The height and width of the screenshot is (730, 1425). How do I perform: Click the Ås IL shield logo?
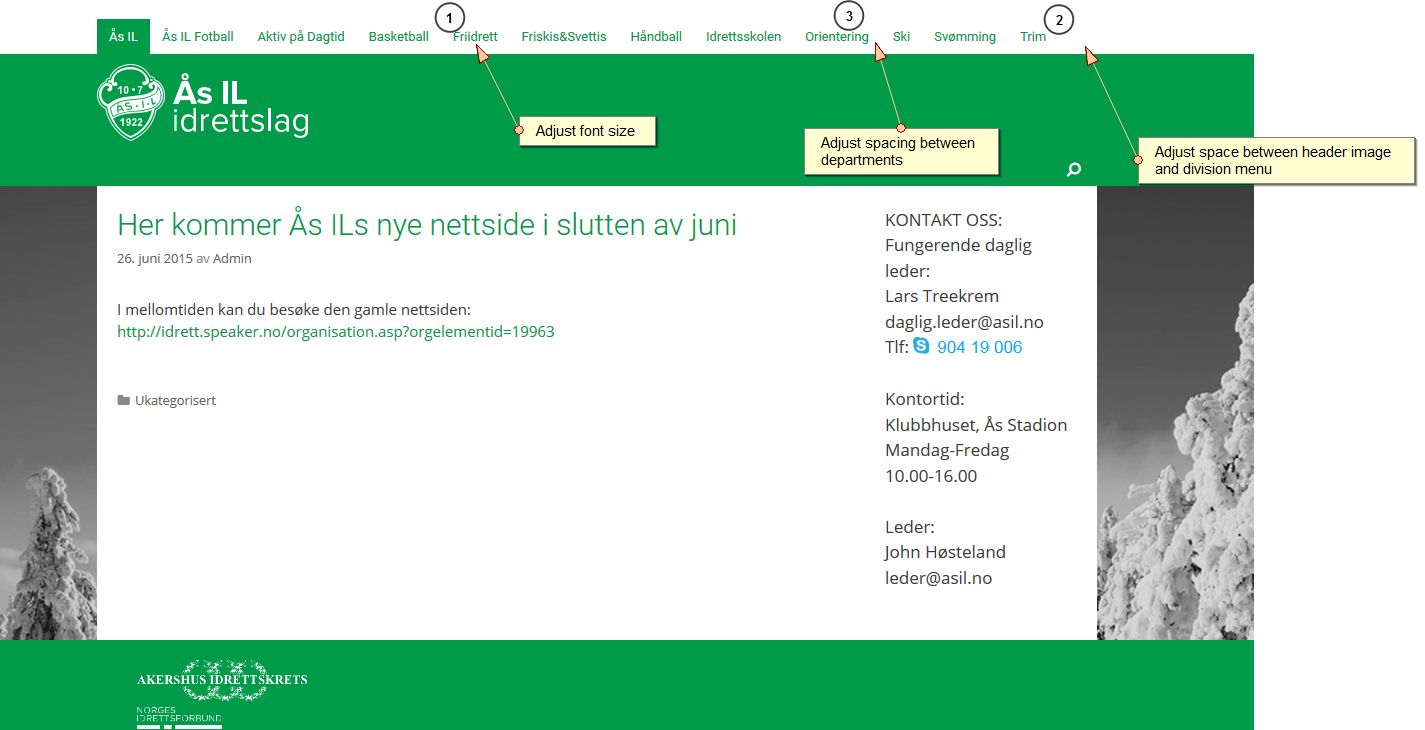point(129,103)
